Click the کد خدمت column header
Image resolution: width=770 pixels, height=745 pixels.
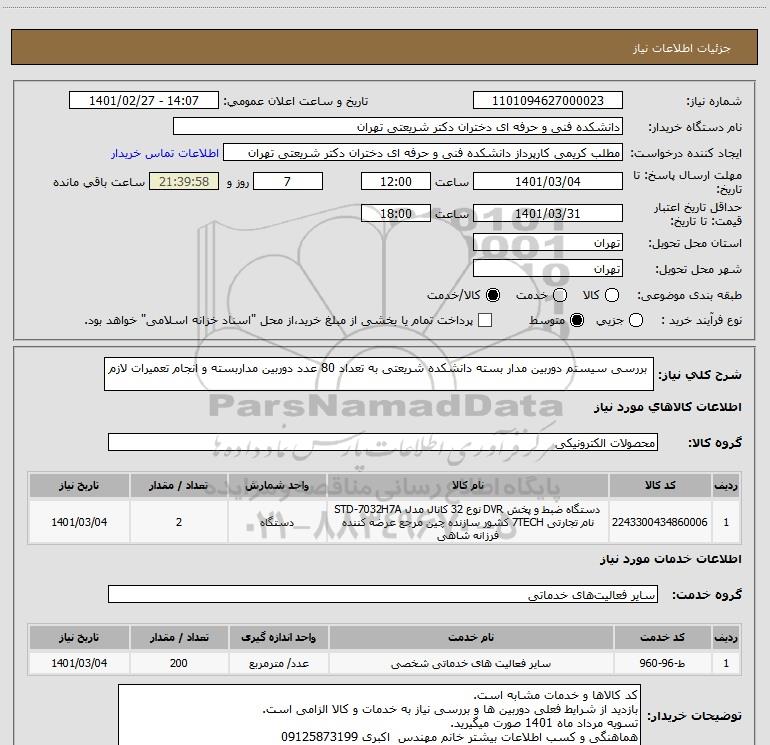click(662, 637)
